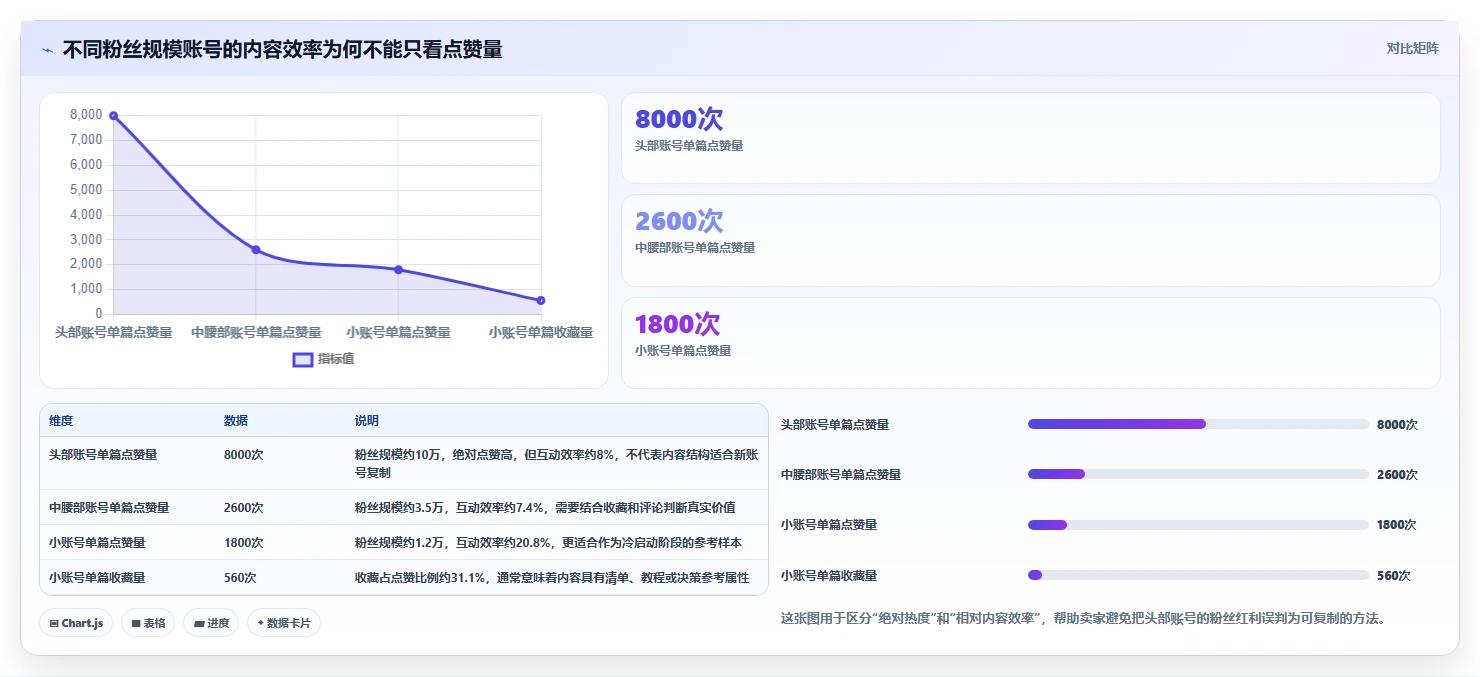Click the 数据卡片 tag chip
This screenshot has width=1480, height=677.
point(284,623)
